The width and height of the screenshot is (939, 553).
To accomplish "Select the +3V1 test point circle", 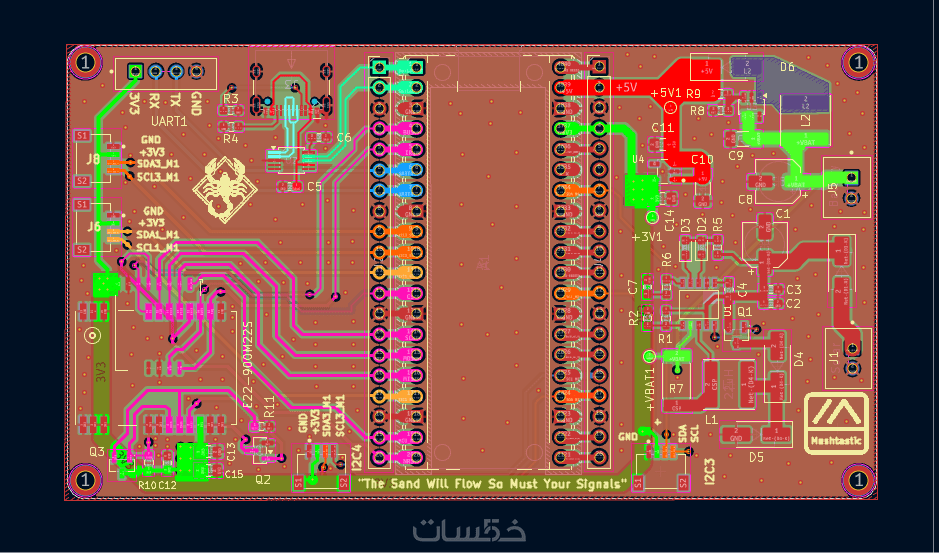I will coord(652,216).
